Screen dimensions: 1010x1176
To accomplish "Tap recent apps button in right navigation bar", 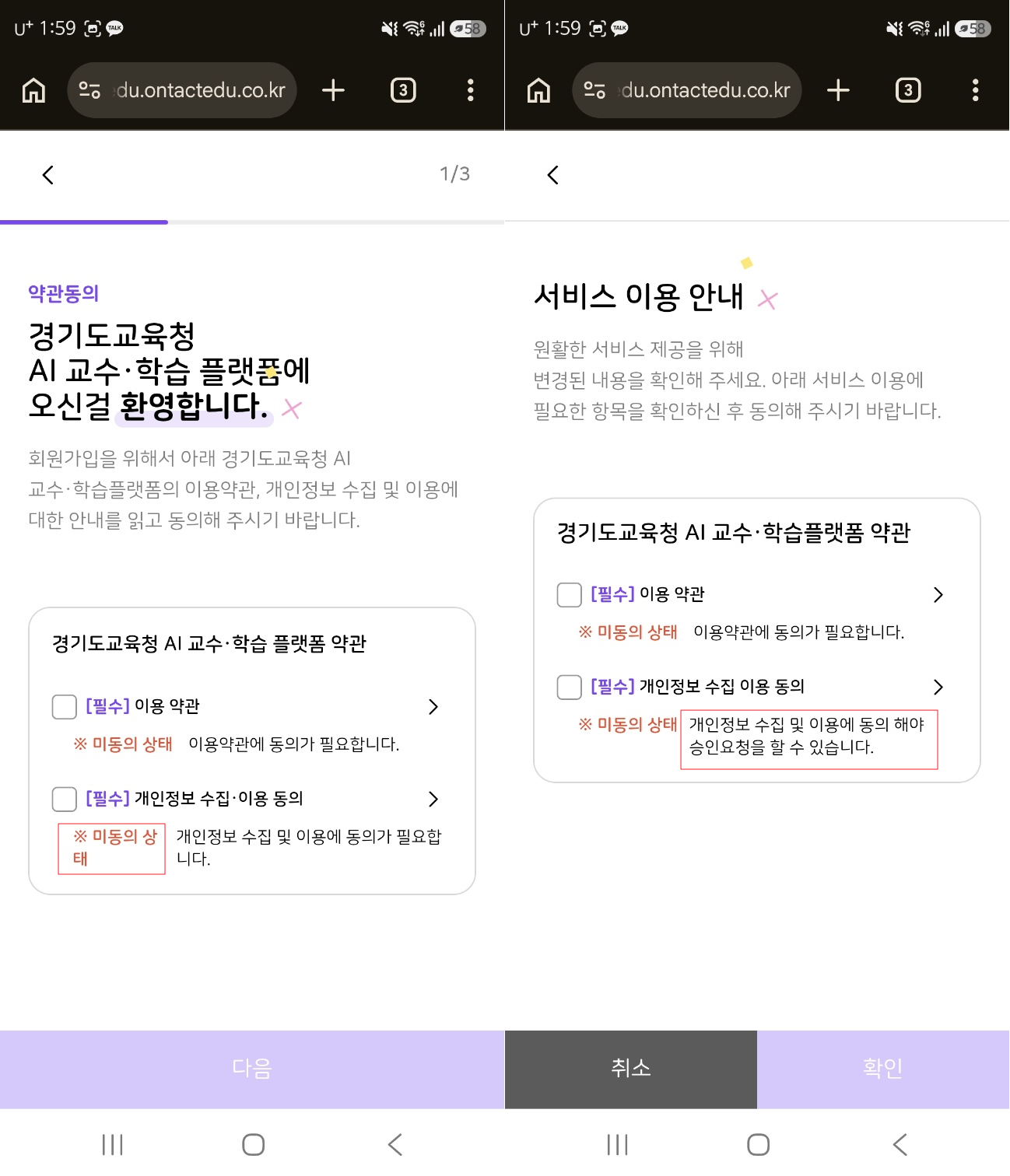I will pyautogui.click(x=618, y=1145).
